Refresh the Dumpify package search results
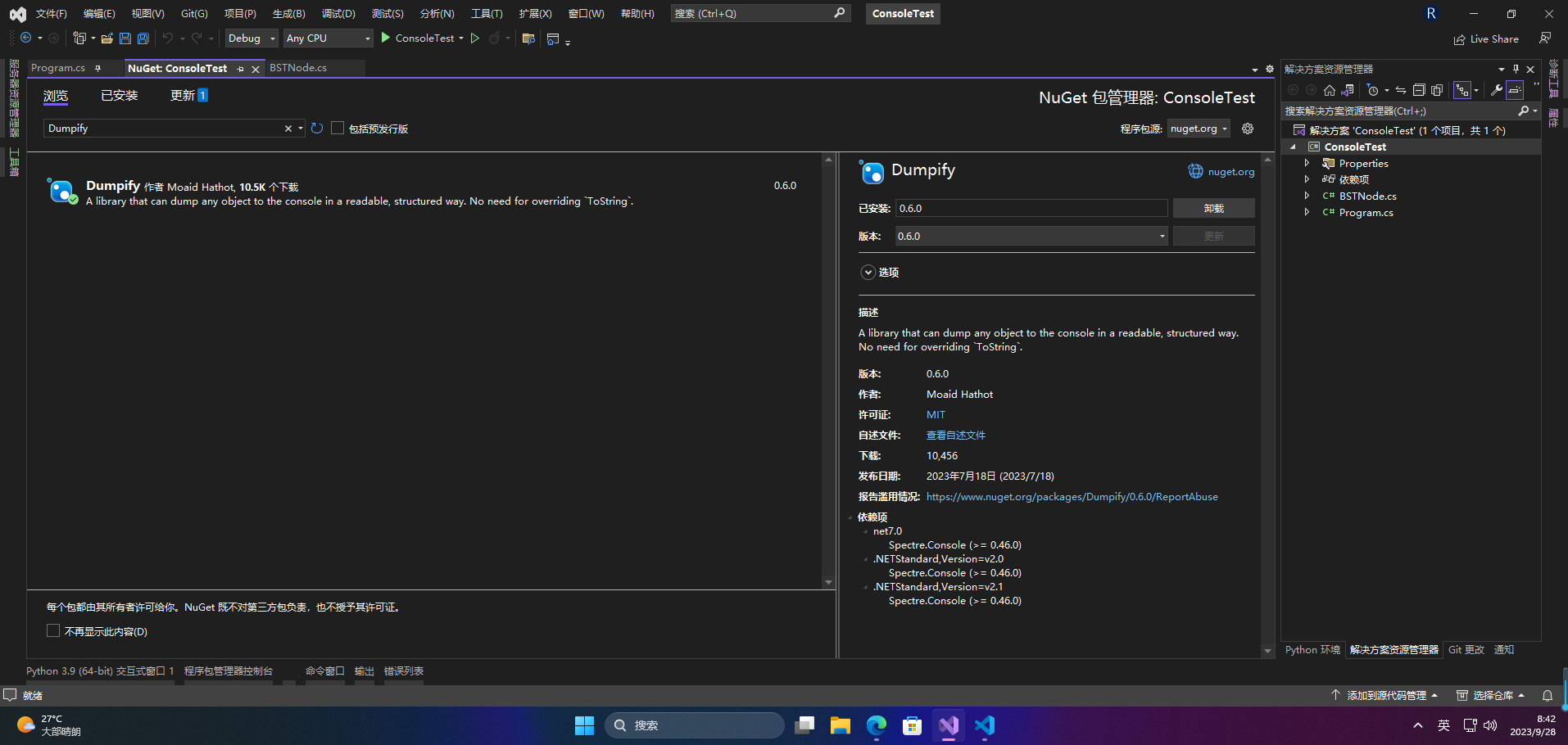This screenshot has height=745, width=1568. click(318, 128)
